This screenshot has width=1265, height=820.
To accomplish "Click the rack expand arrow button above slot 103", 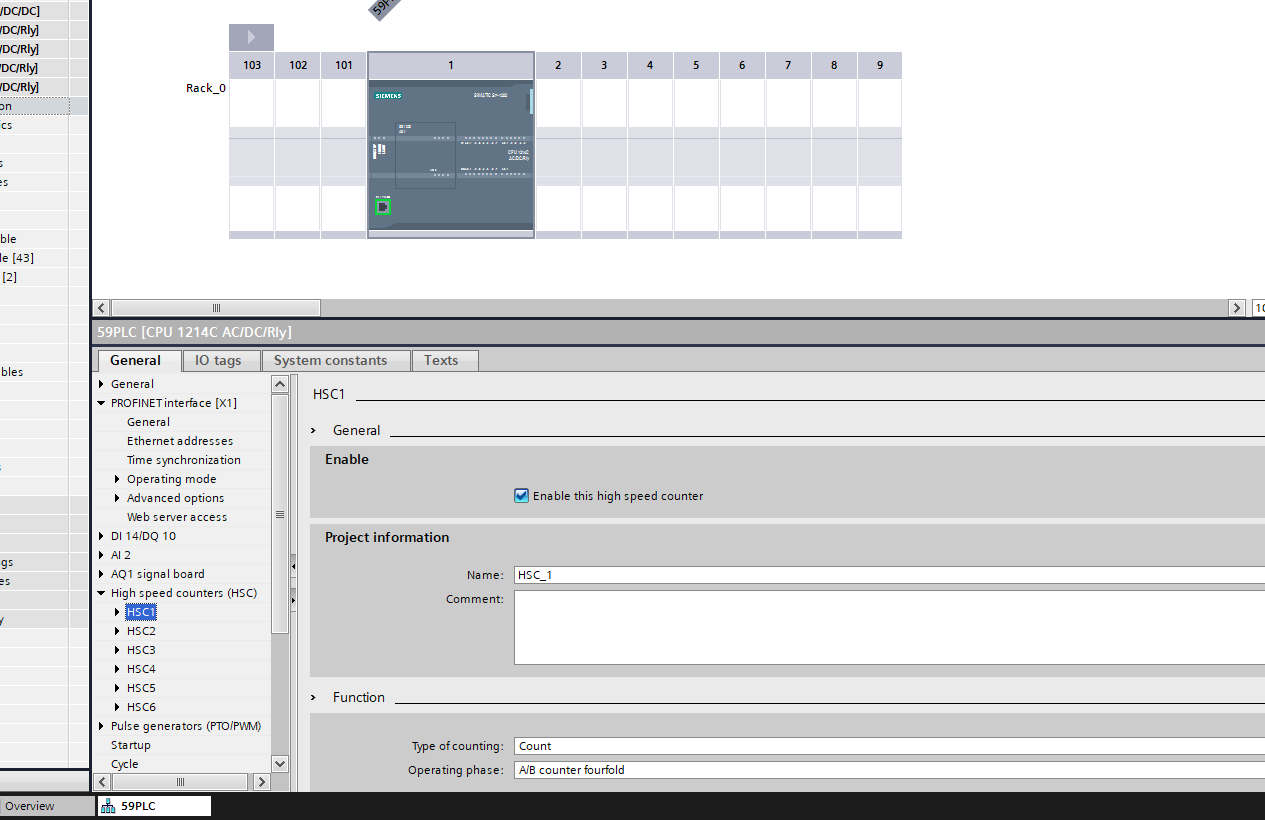I will click(251, 38).
